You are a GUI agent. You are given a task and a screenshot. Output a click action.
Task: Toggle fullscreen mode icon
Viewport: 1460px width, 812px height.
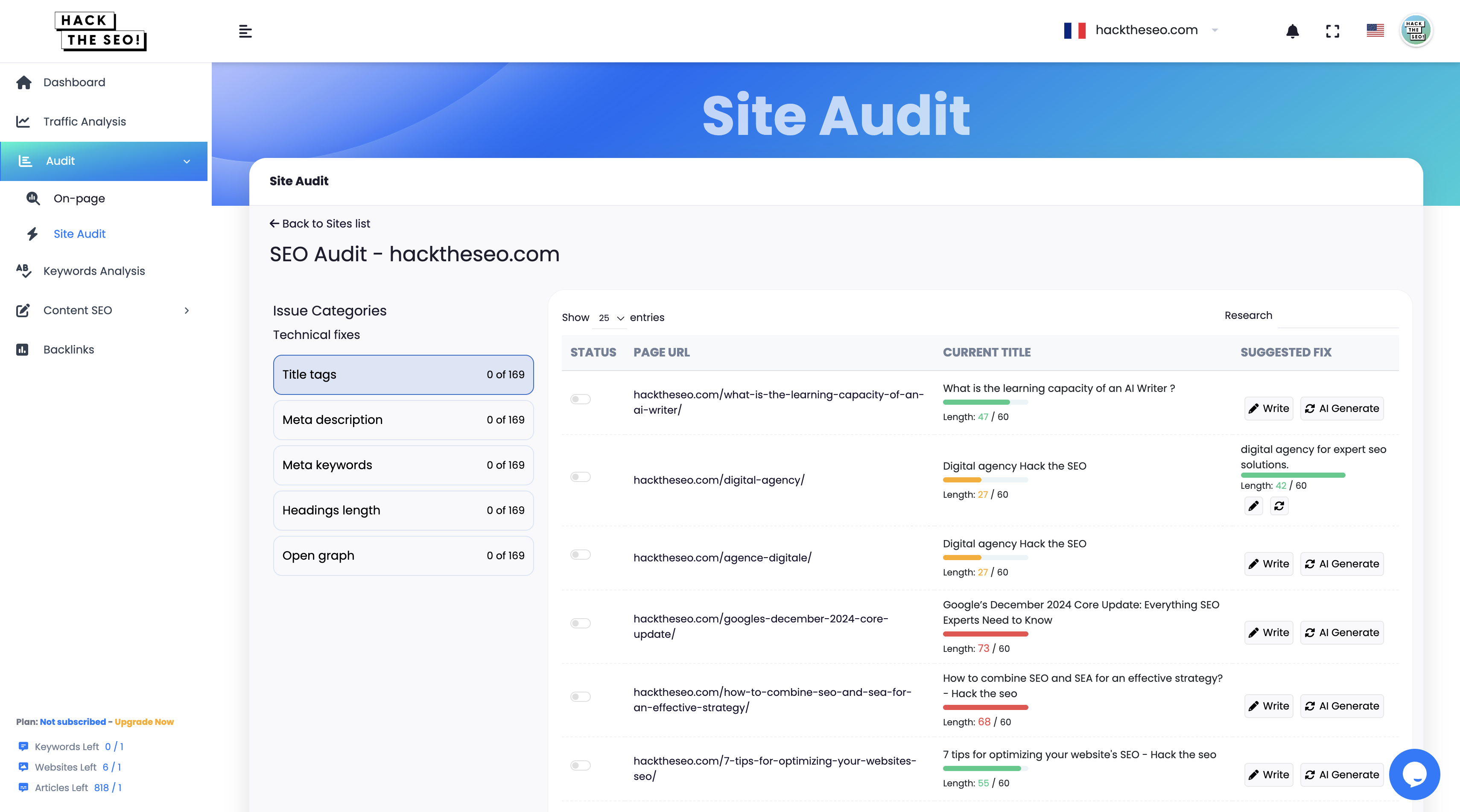[1332, 31]
